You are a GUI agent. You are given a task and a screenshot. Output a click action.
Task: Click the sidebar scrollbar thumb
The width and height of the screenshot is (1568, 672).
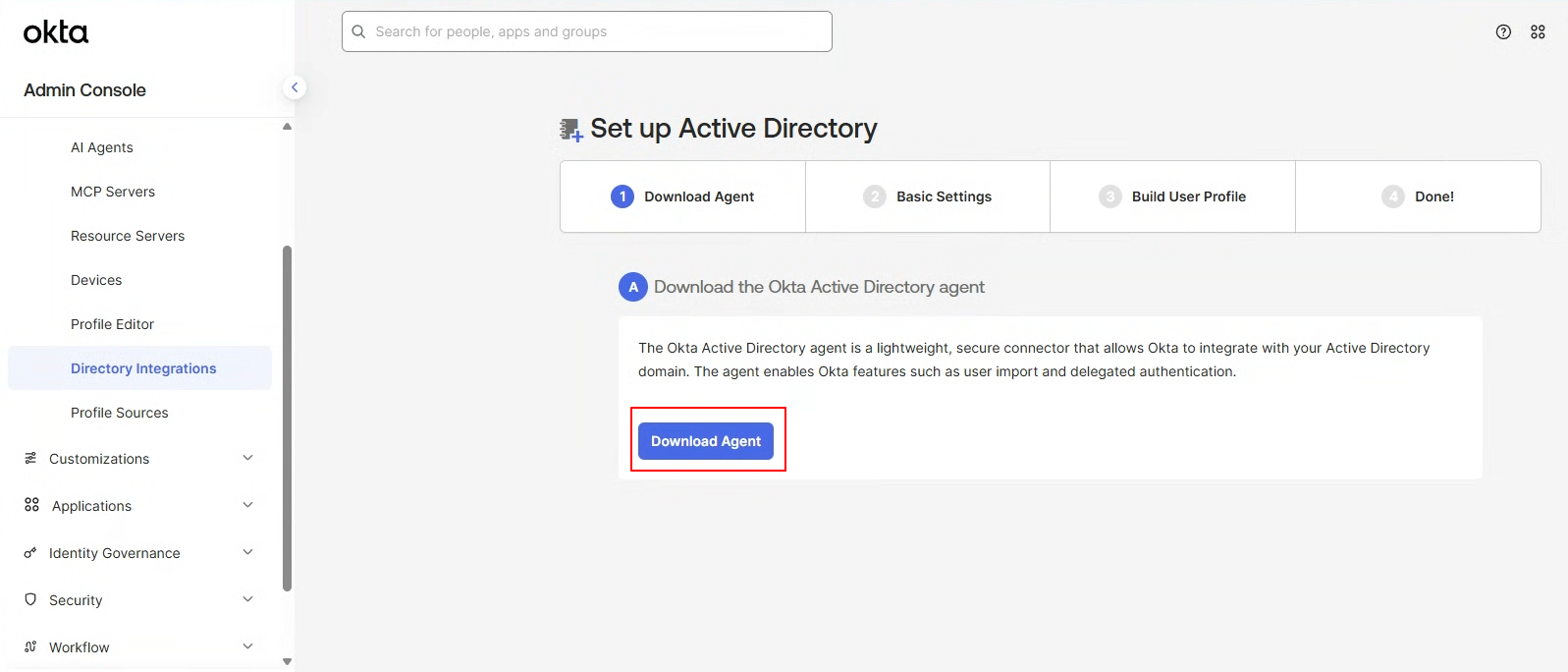coord(287,419)
